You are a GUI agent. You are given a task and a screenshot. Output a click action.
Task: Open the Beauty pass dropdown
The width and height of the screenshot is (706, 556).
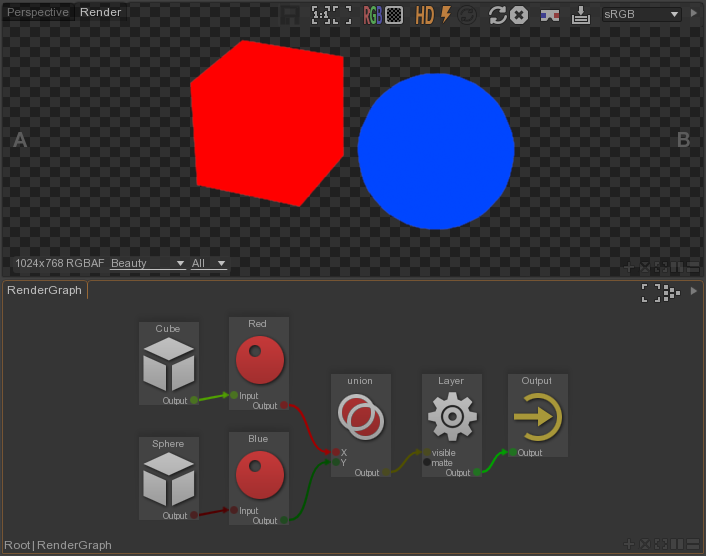pos(147,263)
